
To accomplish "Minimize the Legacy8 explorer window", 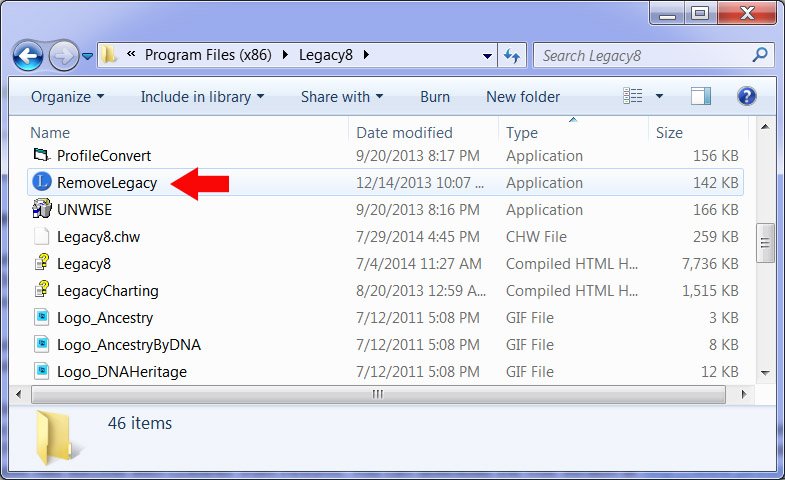I will (x=667, y=14).
